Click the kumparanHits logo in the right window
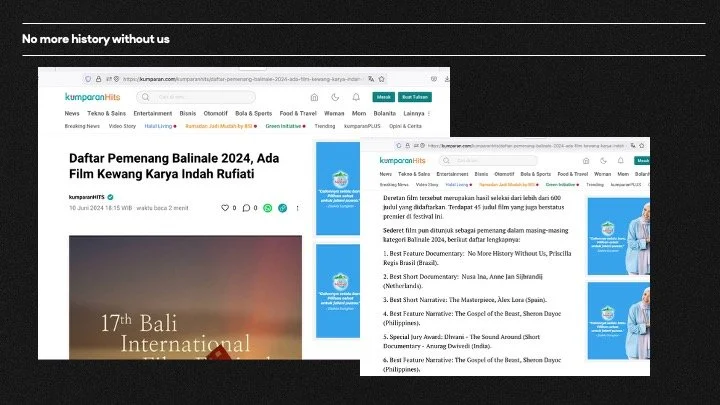 (x=402, y=160)
